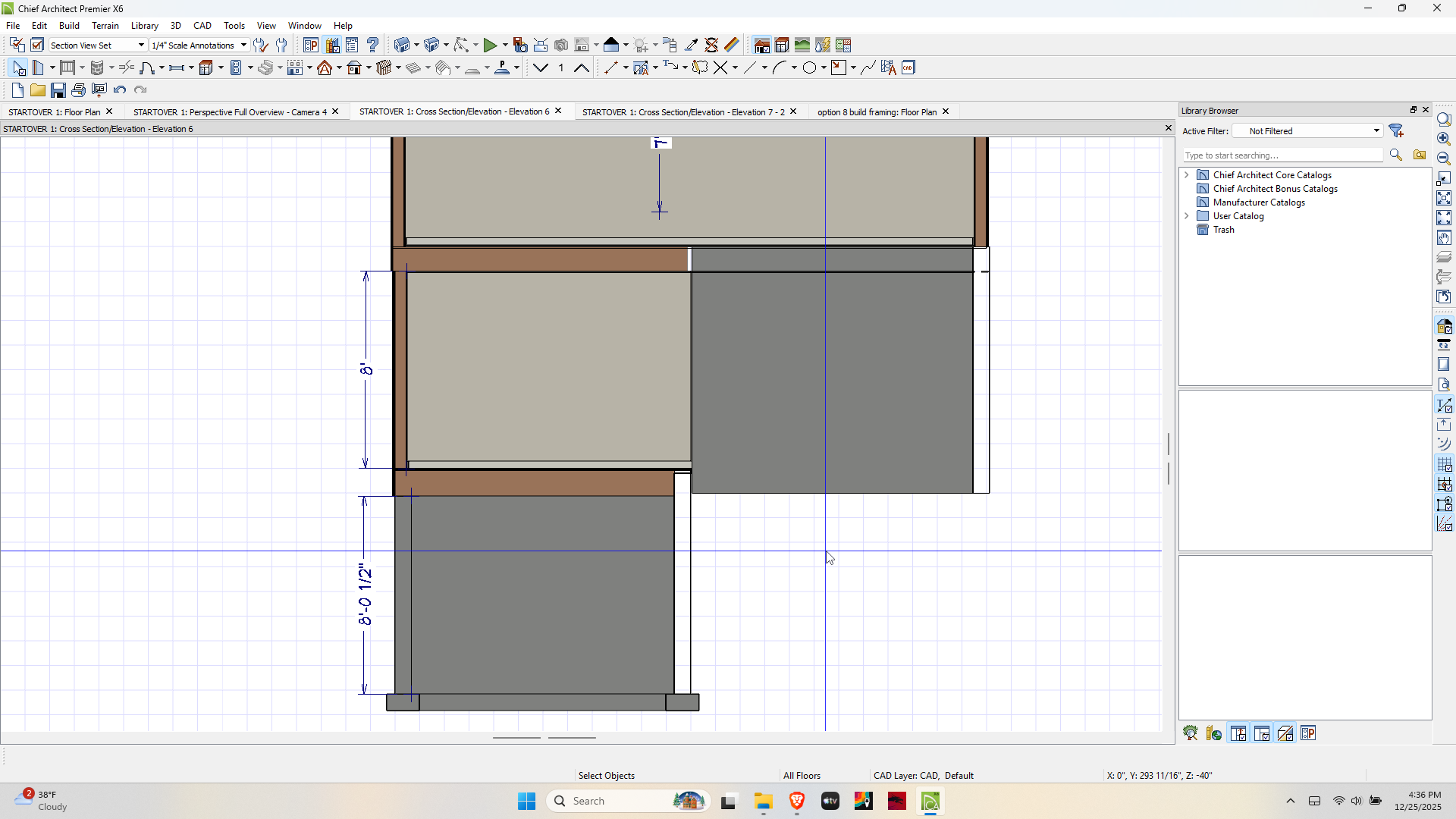Click the library search text field
This screenshot has width=1456, height=819.
[x=1283, y=155]
